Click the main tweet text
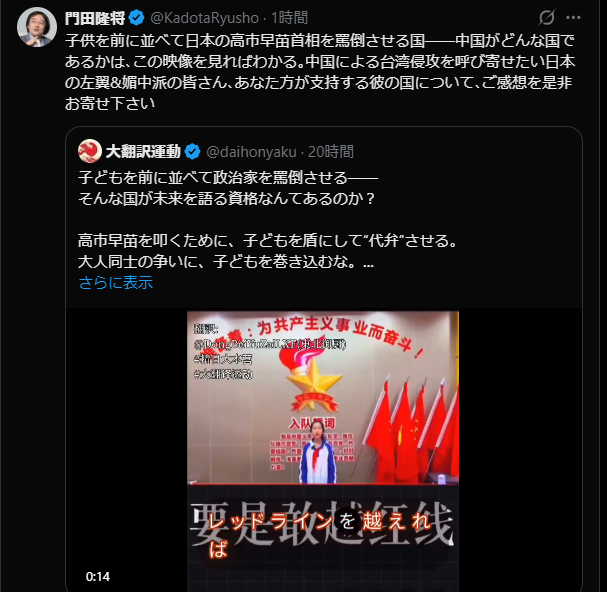607x592 pixels. coord(320,72)
